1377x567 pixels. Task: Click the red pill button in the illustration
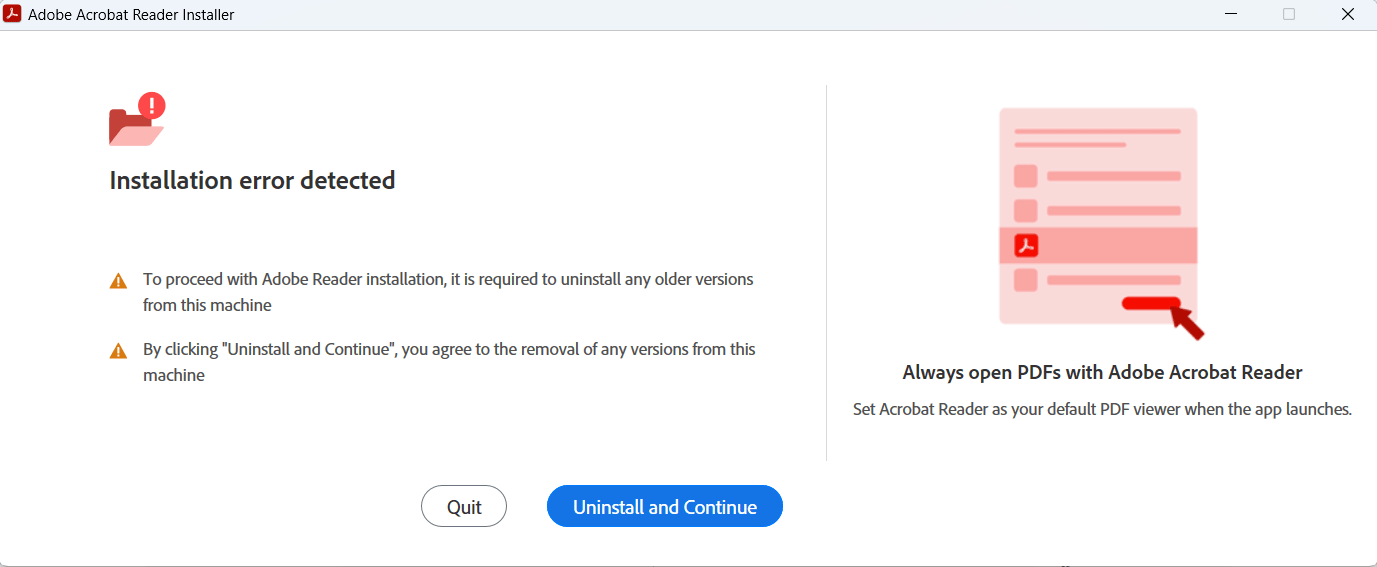click(1151, 303)
